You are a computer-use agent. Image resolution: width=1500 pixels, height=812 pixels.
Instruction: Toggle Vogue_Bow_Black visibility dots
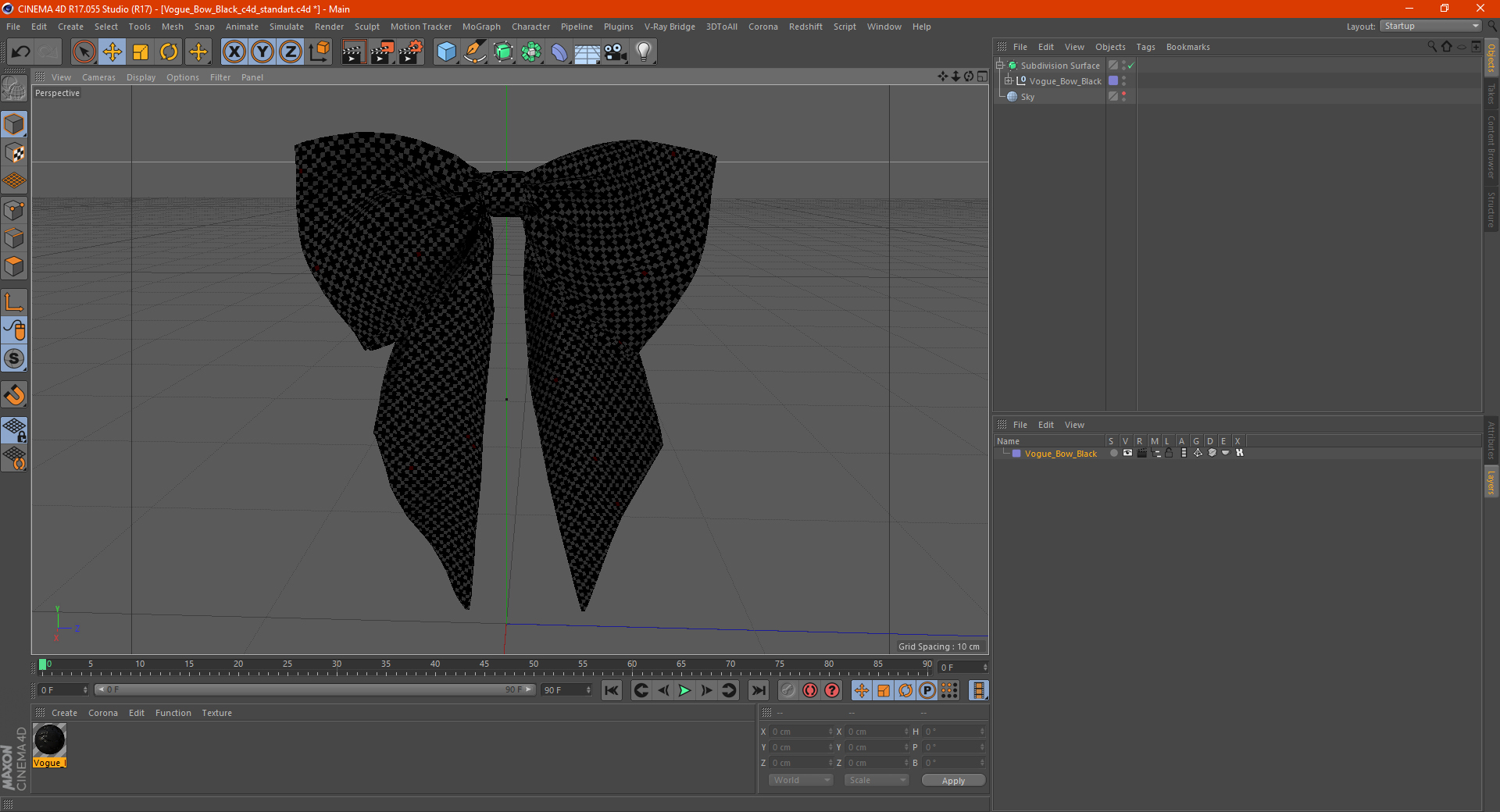click(x=1123, y=80)
